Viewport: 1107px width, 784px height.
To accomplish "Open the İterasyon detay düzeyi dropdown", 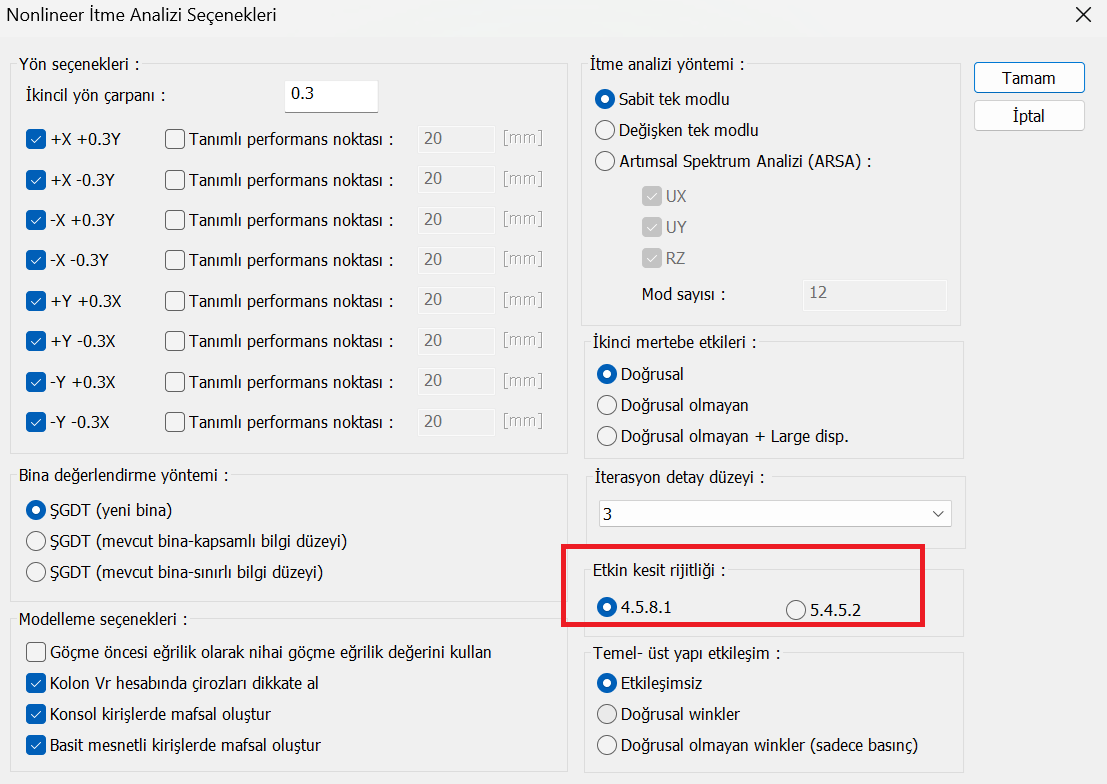I will tap(774, 513).
